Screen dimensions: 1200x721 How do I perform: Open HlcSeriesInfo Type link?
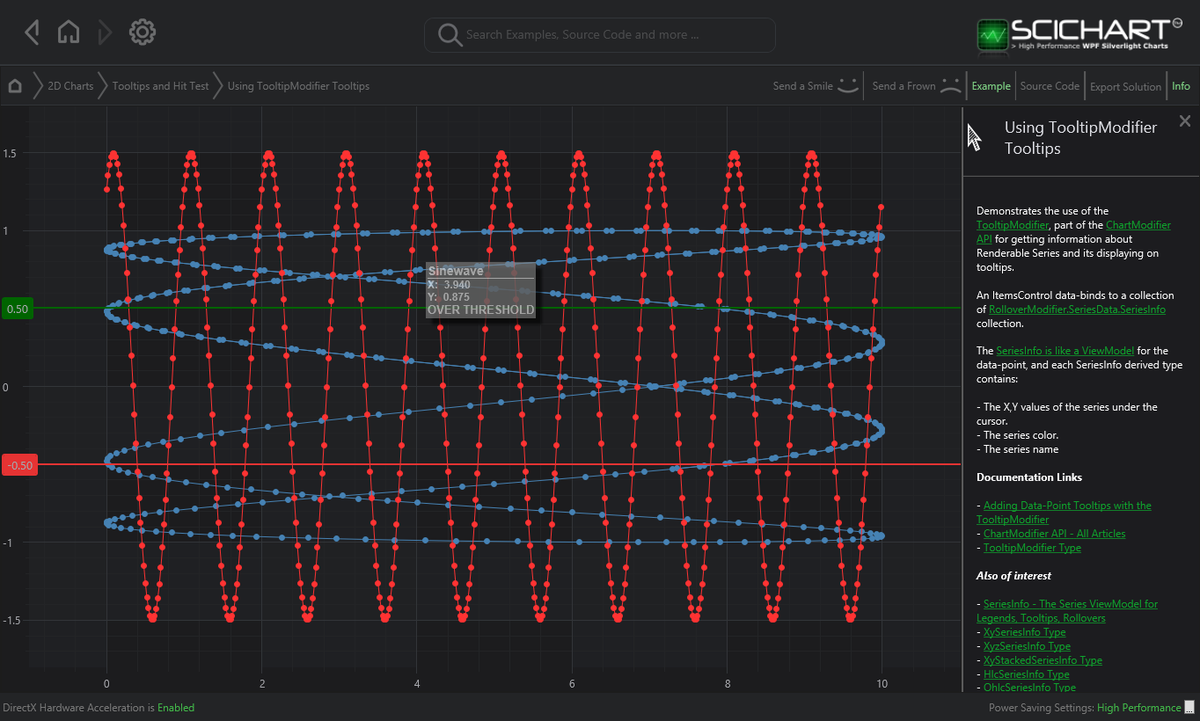[x=1026, y=674]
